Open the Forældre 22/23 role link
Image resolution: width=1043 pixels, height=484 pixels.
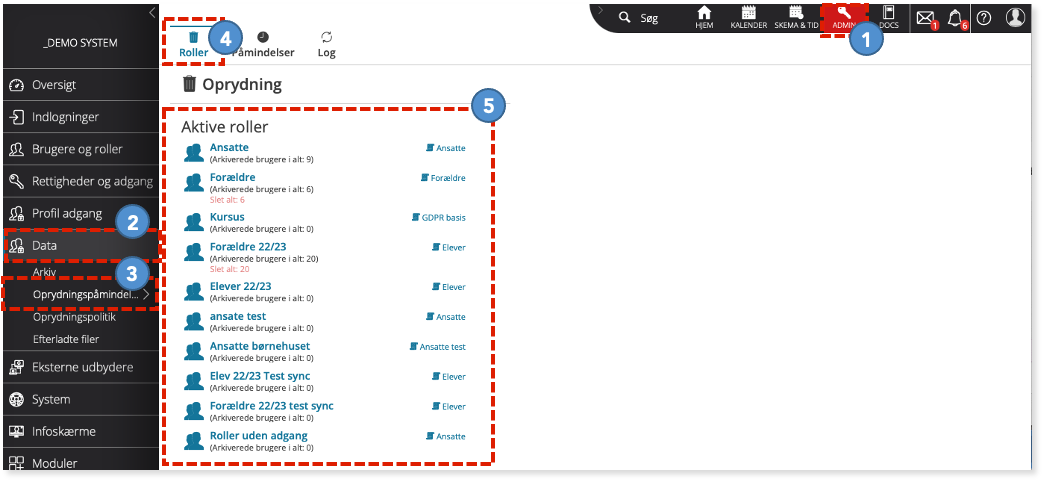coord(247,247)
